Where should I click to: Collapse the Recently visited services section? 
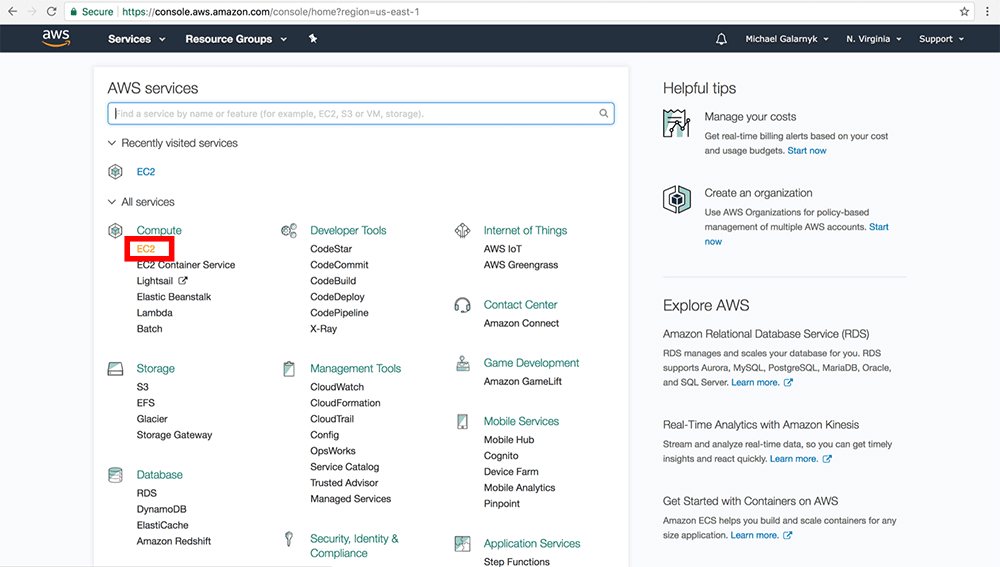tap(112, 143)
